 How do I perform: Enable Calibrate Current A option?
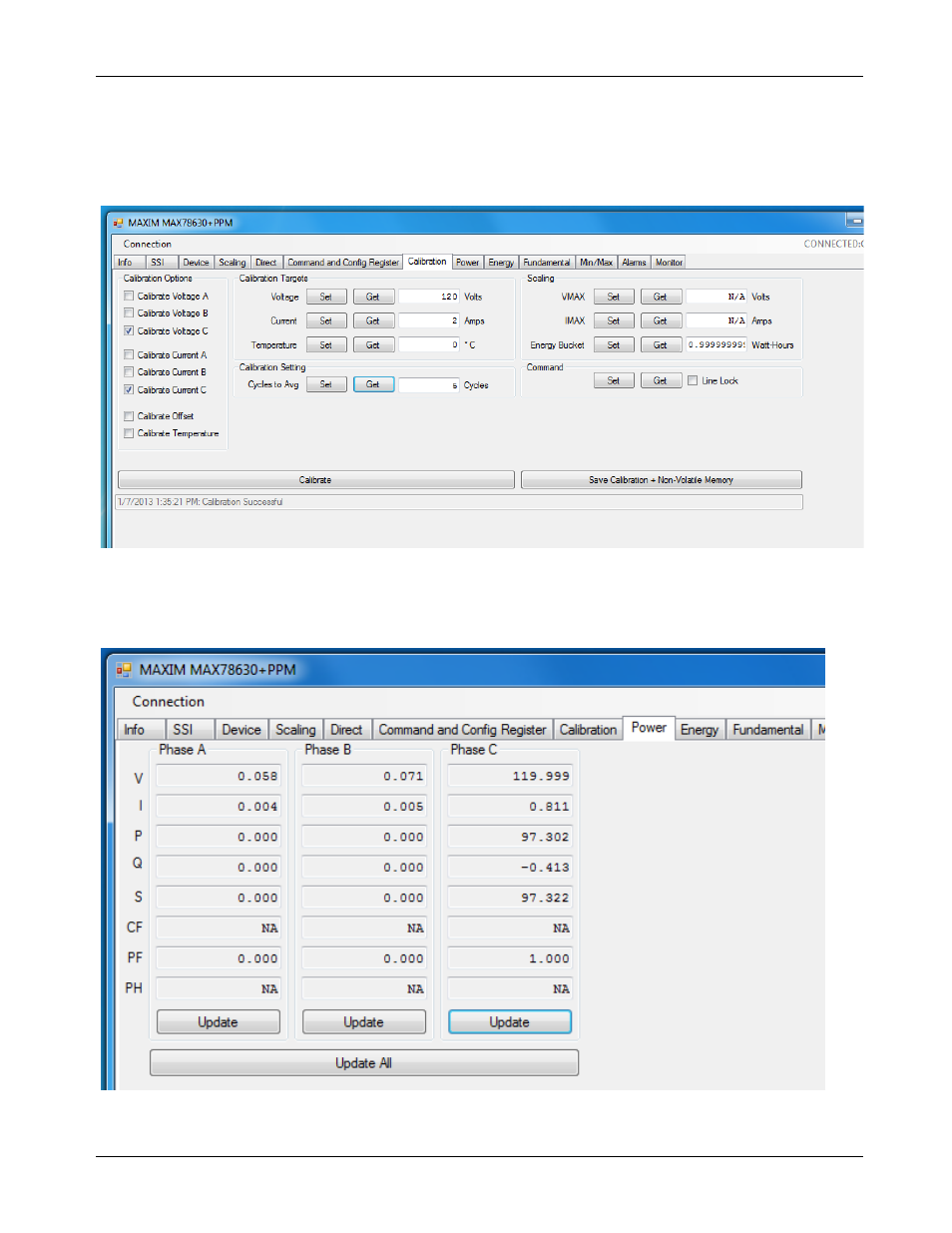coord(129,354)
